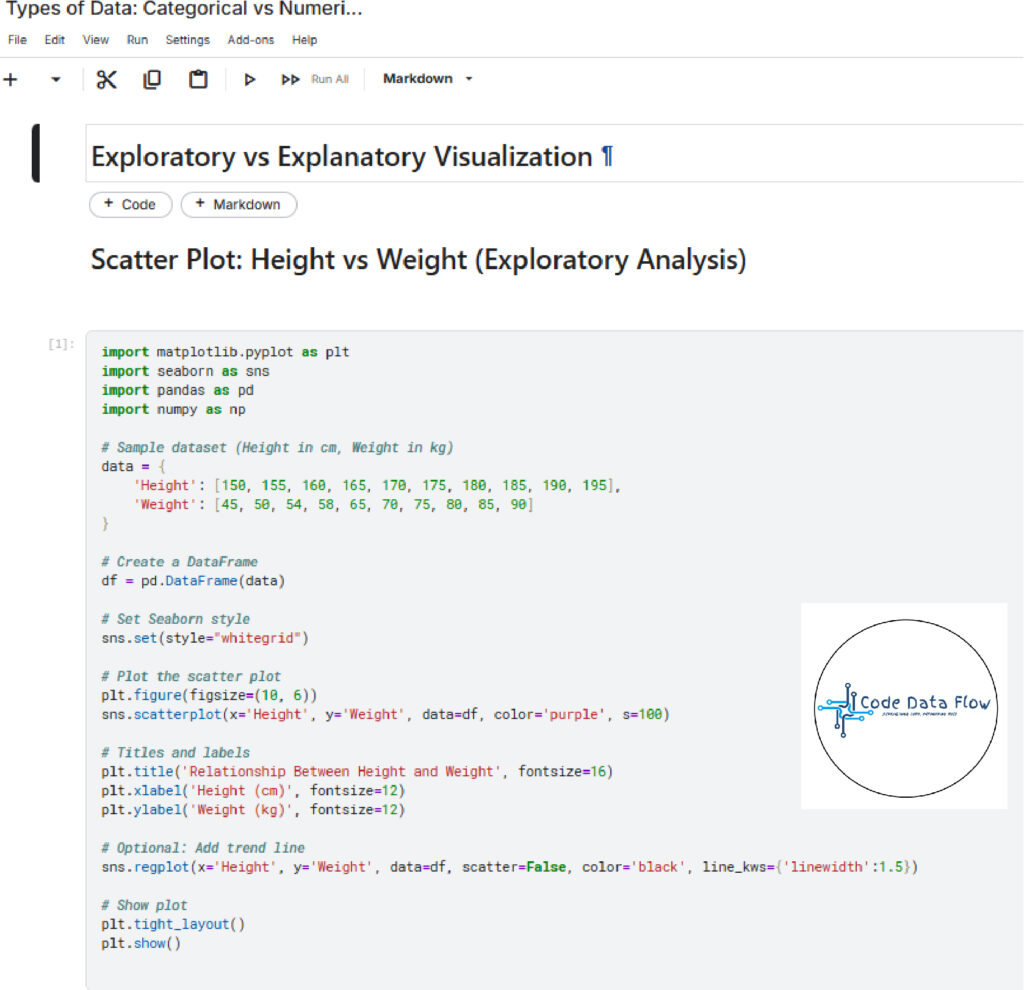Click the 'import pandas as pd' line
Screen dimensions: 1024x990
pyautogui.click(x=178, y=390)
